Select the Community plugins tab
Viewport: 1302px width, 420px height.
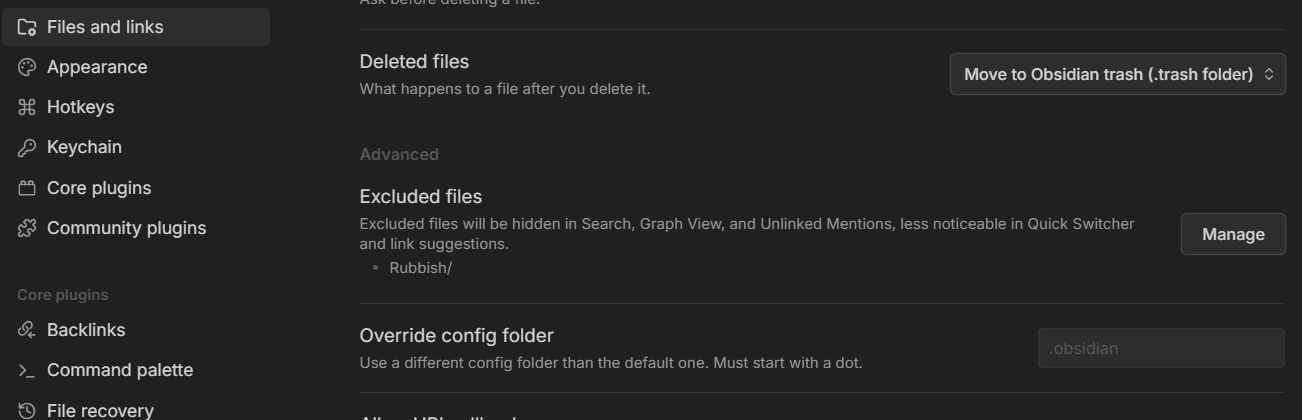[126, 228]
